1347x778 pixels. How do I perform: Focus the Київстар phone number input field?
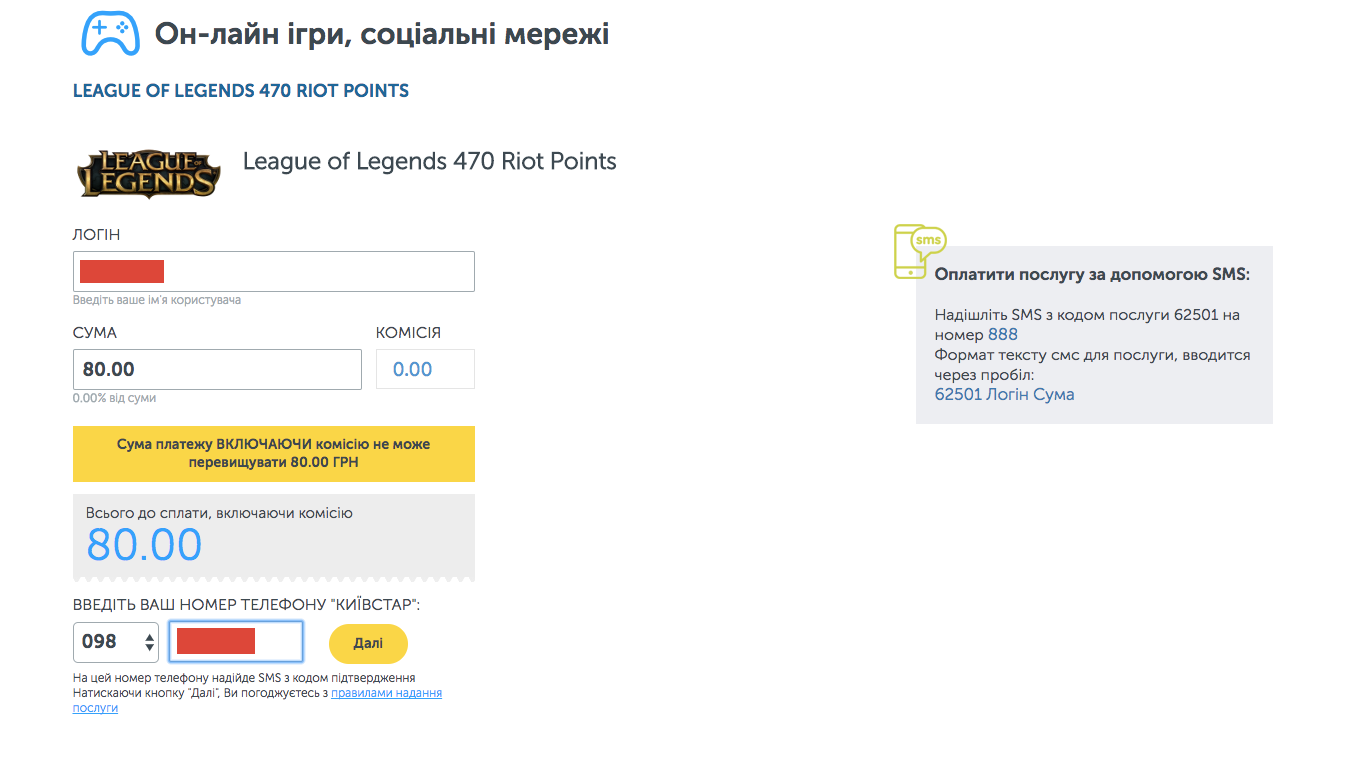pyautogui.click(x=236, y=642)
